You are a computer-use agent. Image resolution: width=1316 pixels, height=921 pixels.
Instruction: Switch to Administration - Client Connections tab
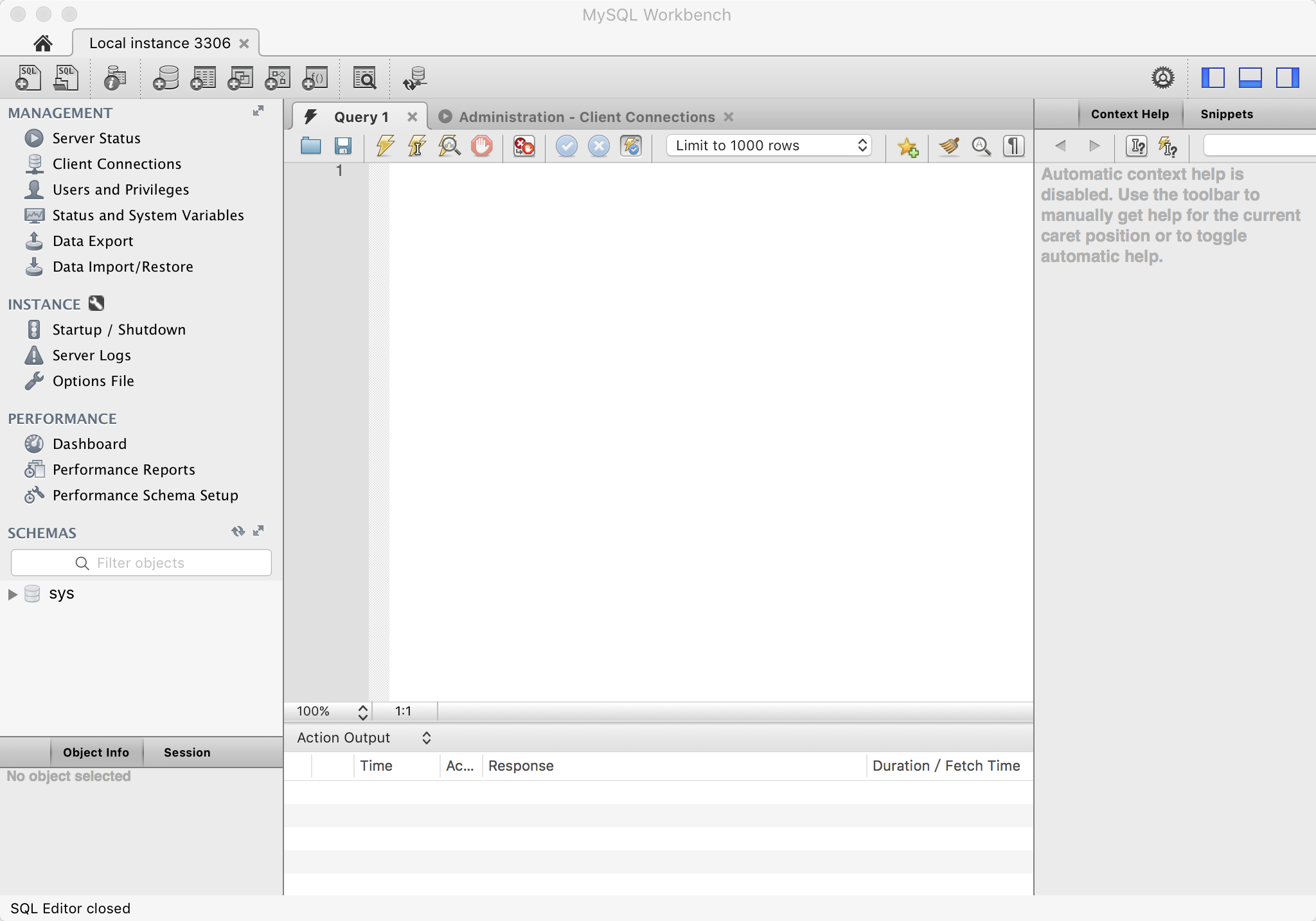tap(586, 117)
